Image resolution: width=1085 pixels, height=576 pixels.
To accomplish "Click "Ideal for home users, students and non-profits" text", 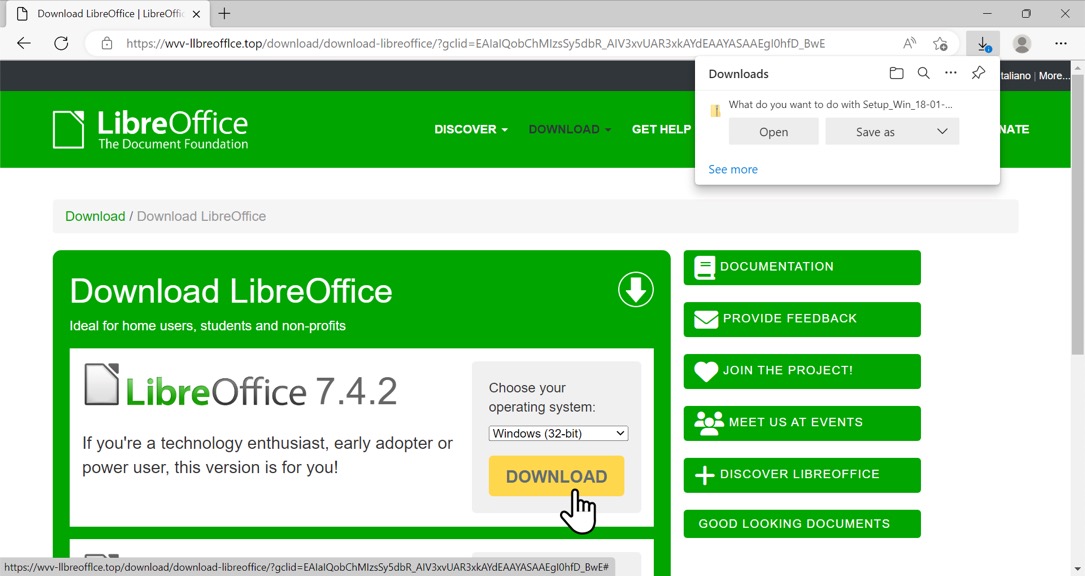I will click(x=208, y=325).
